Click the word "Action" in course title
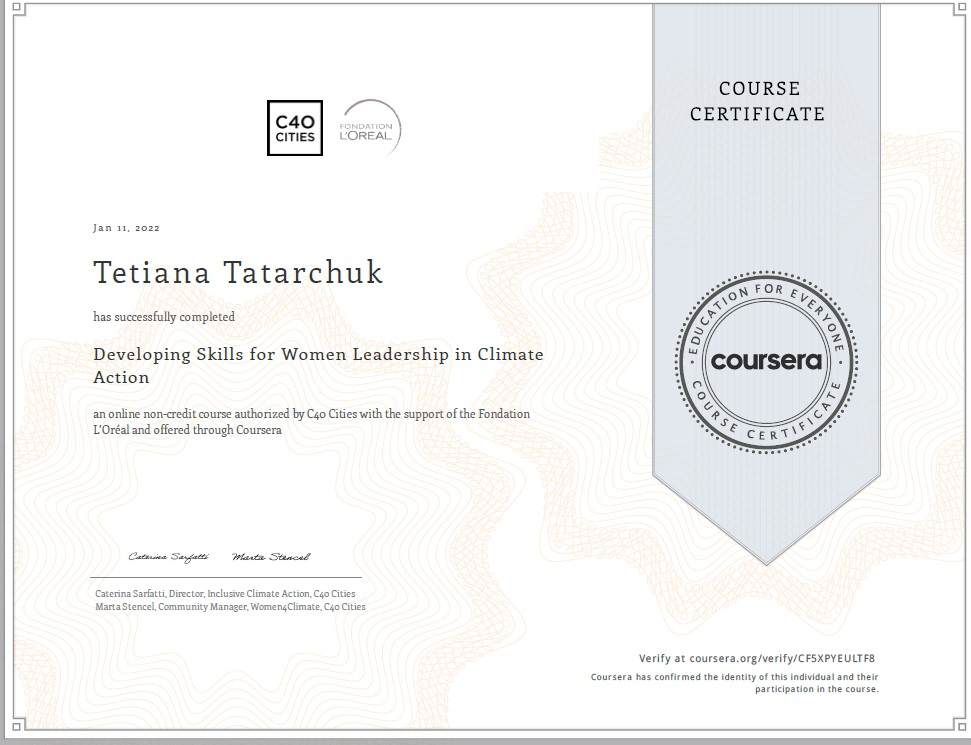This screenshot has height=745, width=971. tap(121, 378)
